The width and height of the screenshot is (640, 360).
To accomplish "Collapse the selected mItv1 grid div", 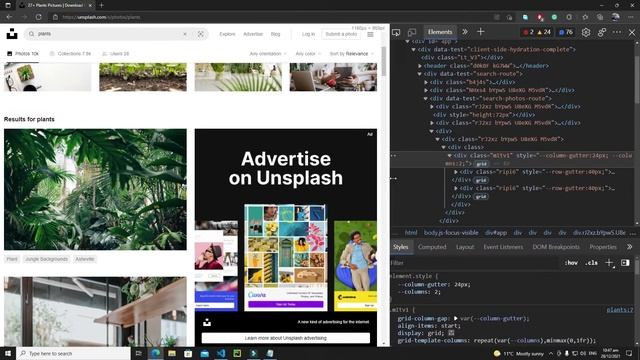I will [449, 156].
